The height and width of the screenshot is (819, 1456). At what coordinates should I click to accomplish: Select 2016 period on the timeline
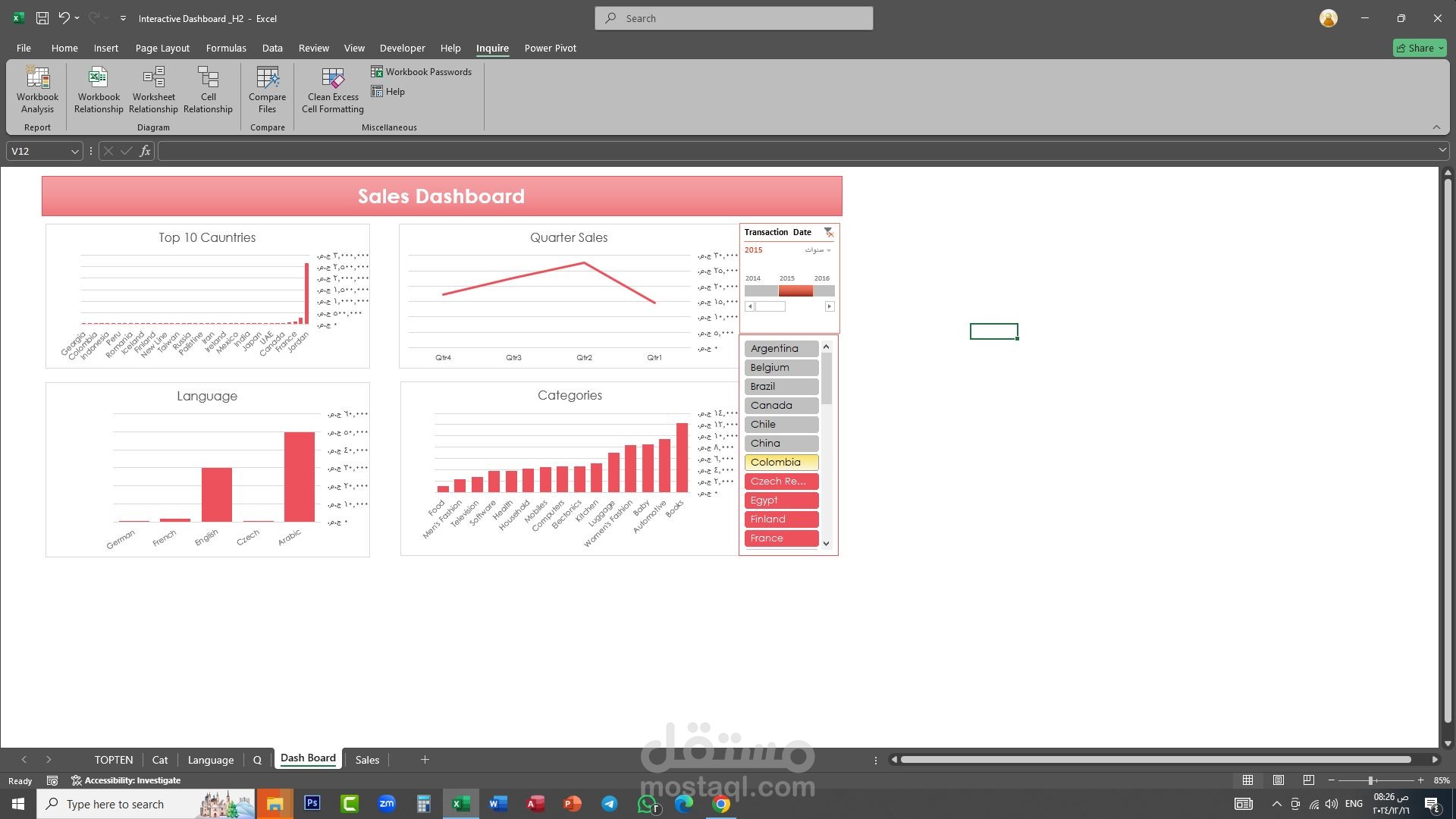coord(824,291)
